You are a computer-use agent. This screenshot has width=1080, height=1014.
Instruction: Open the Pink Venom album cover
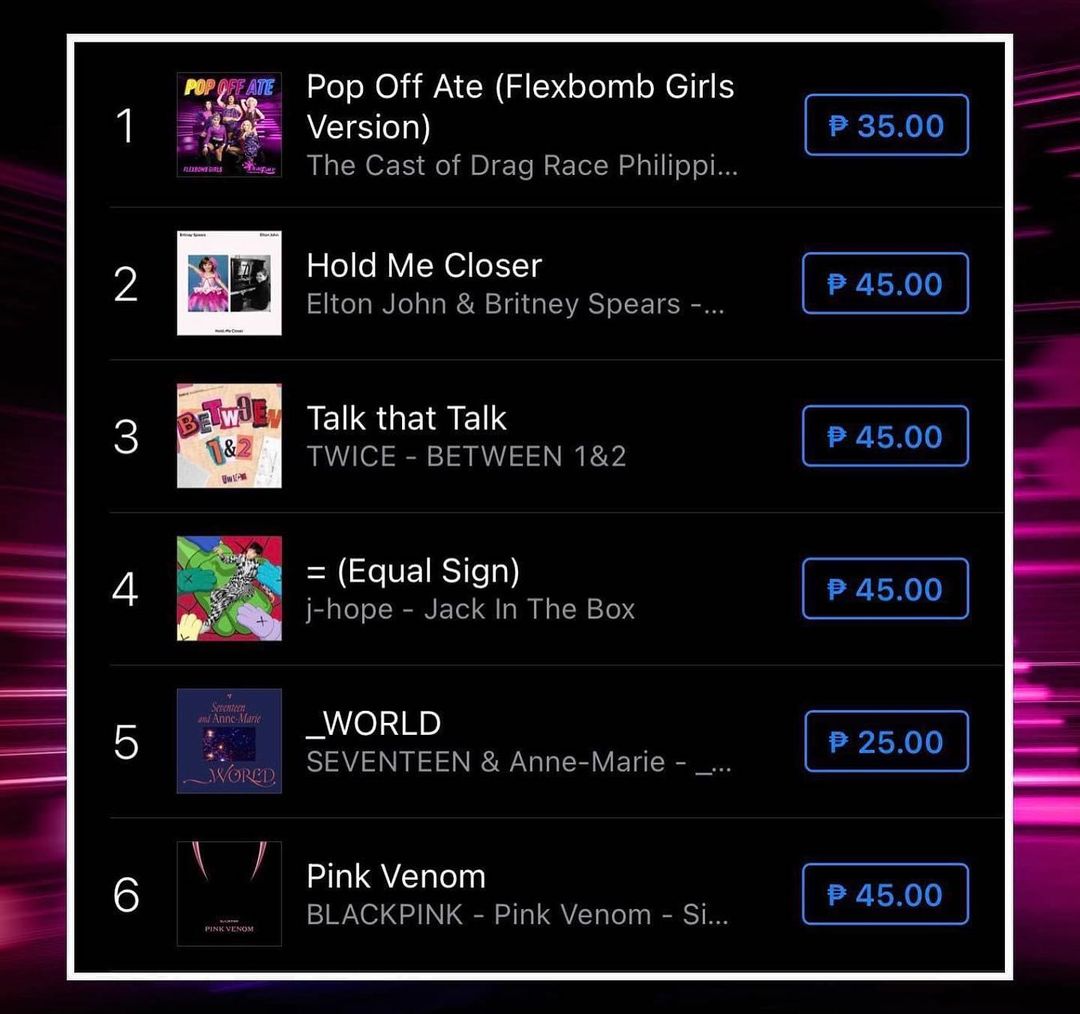(229, 894)
